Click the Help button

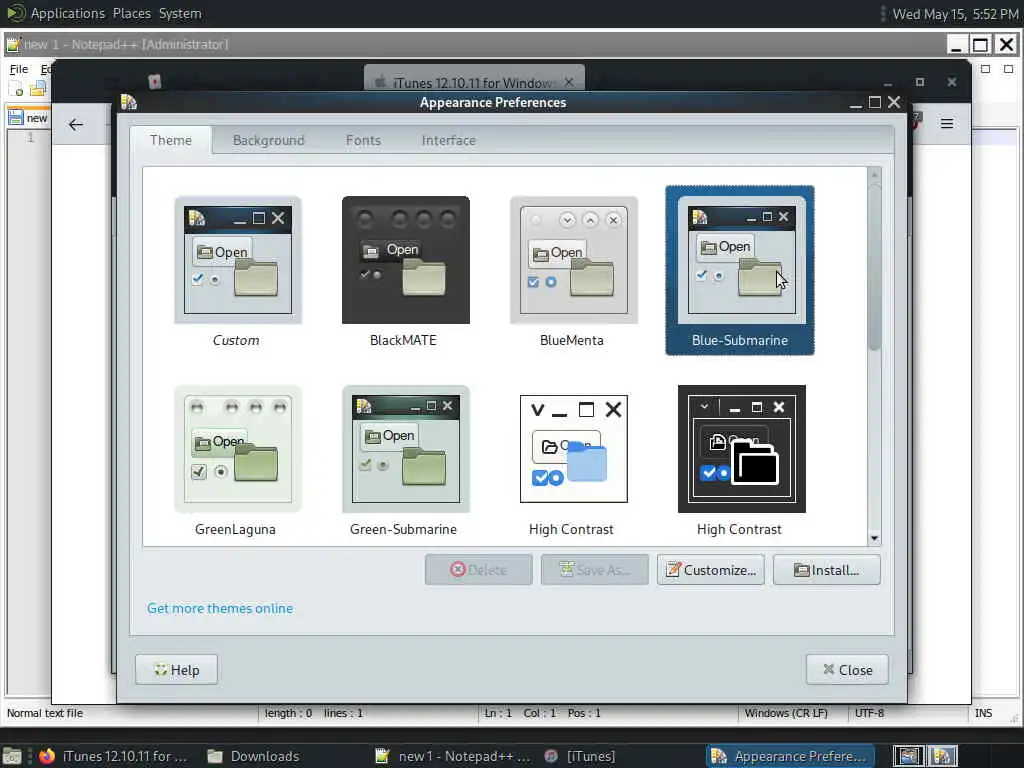176,670
